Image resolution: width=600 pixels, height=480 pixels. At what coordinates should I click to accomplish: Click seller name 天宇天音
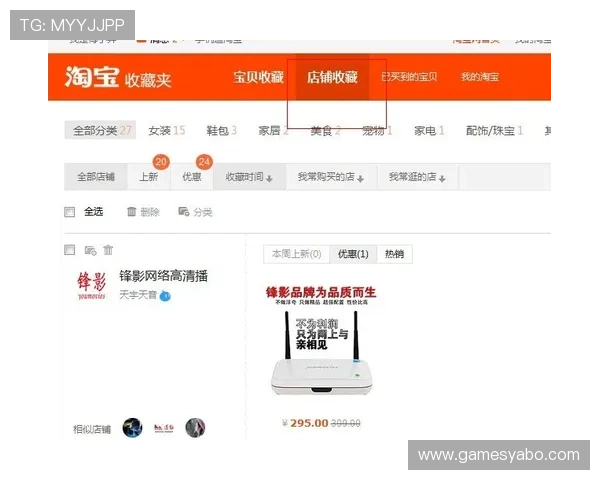click(x=138, y=295)
